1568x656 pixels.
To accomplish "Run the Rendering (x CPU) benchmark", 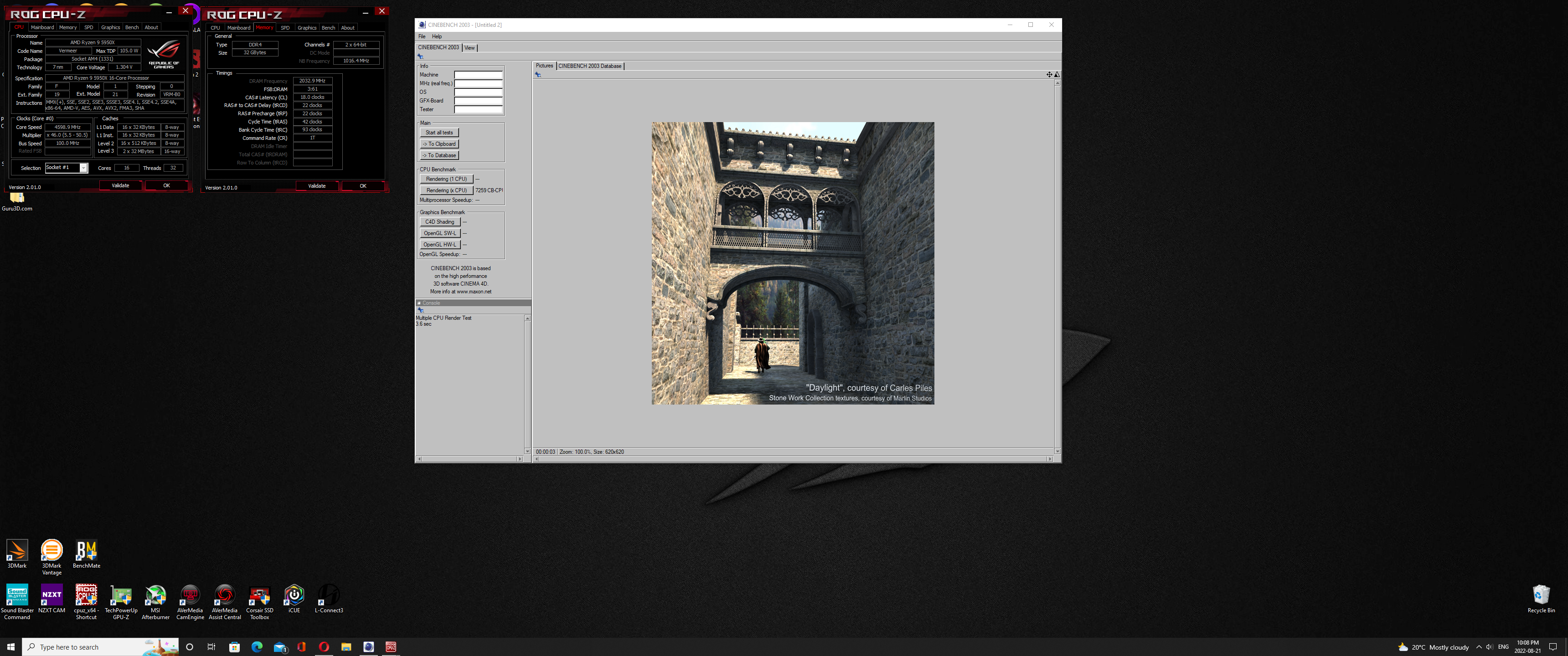I will [446, 190].
